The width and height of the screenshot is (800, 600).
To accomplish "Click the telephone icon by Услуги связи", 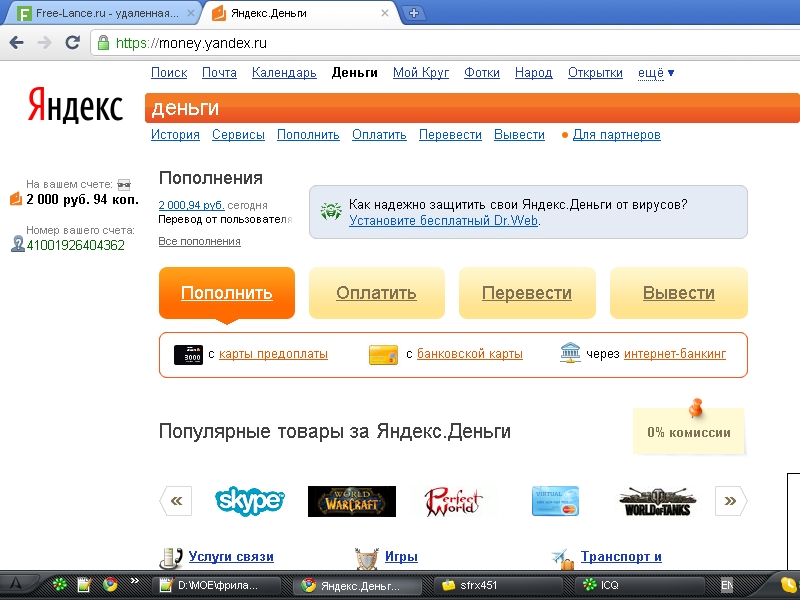I will [x=171, y=559].
